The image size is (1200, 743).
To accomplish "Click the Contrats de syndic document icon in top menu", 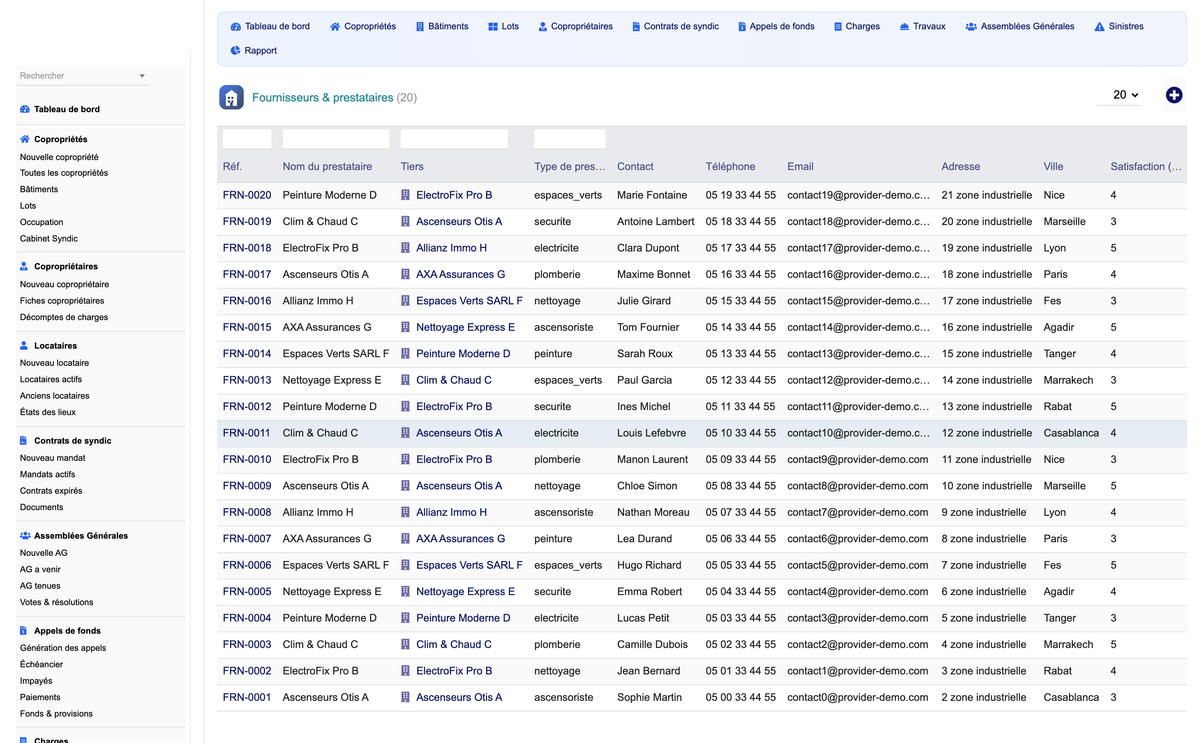I will click(x=636, y=27).
